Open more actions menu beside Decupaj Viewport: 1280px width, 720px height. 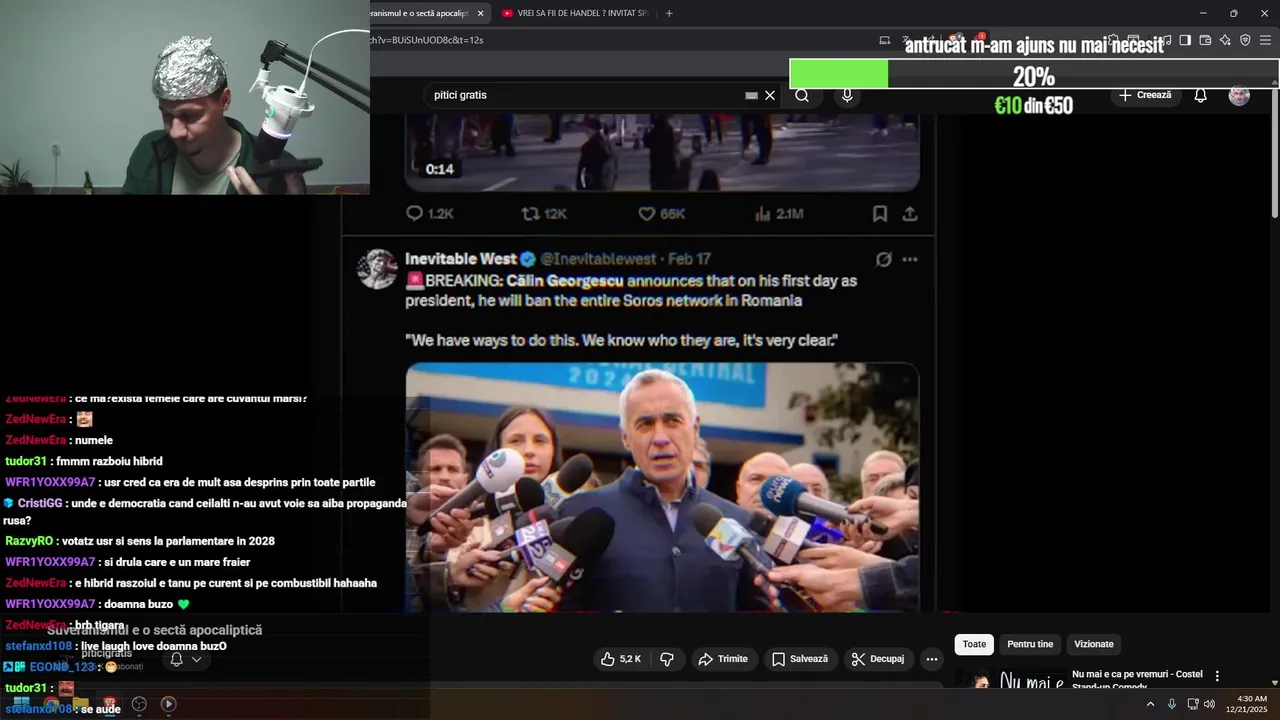[932, 659]
